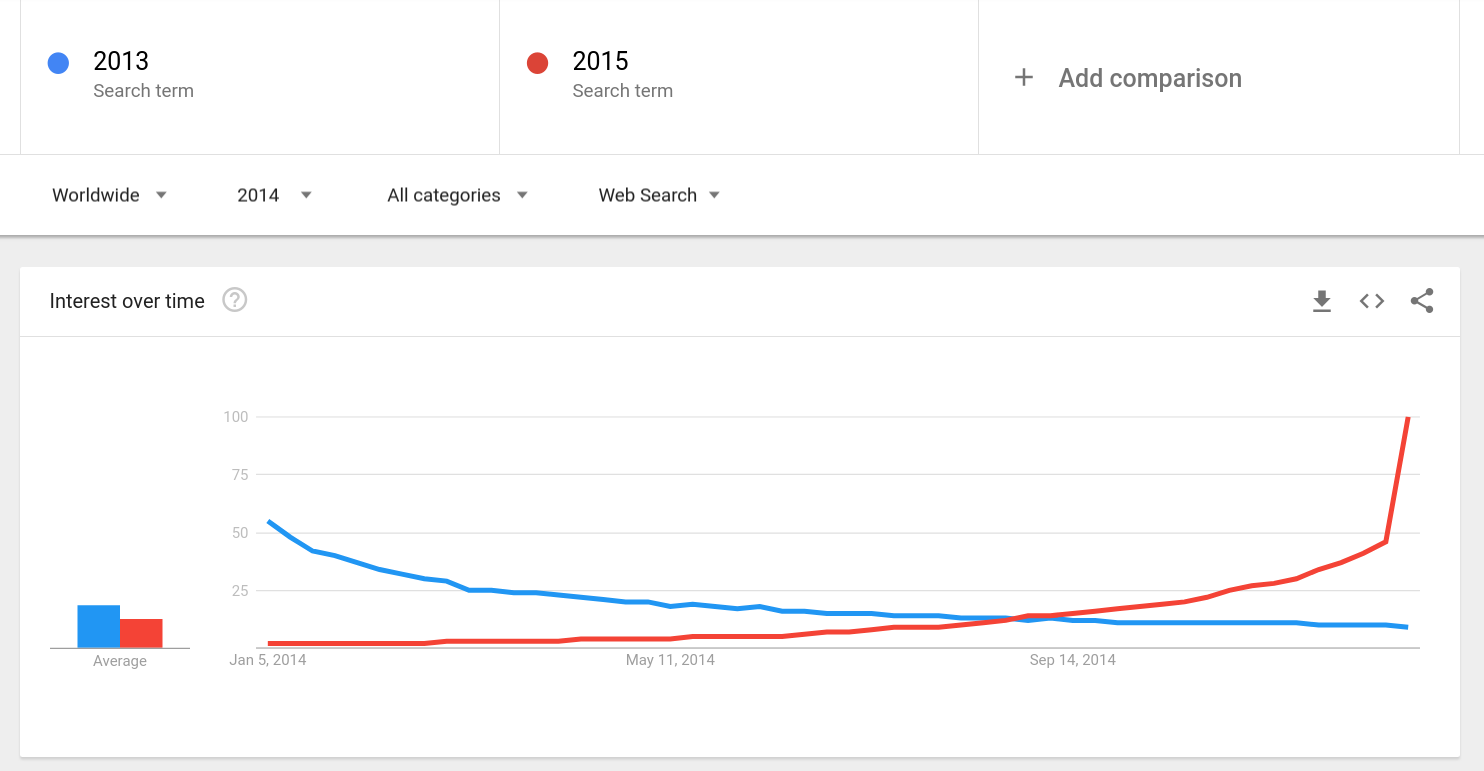Add a comparison term
The width and height of the screenshot is (1484, 771).
[x=1219, y=77]
